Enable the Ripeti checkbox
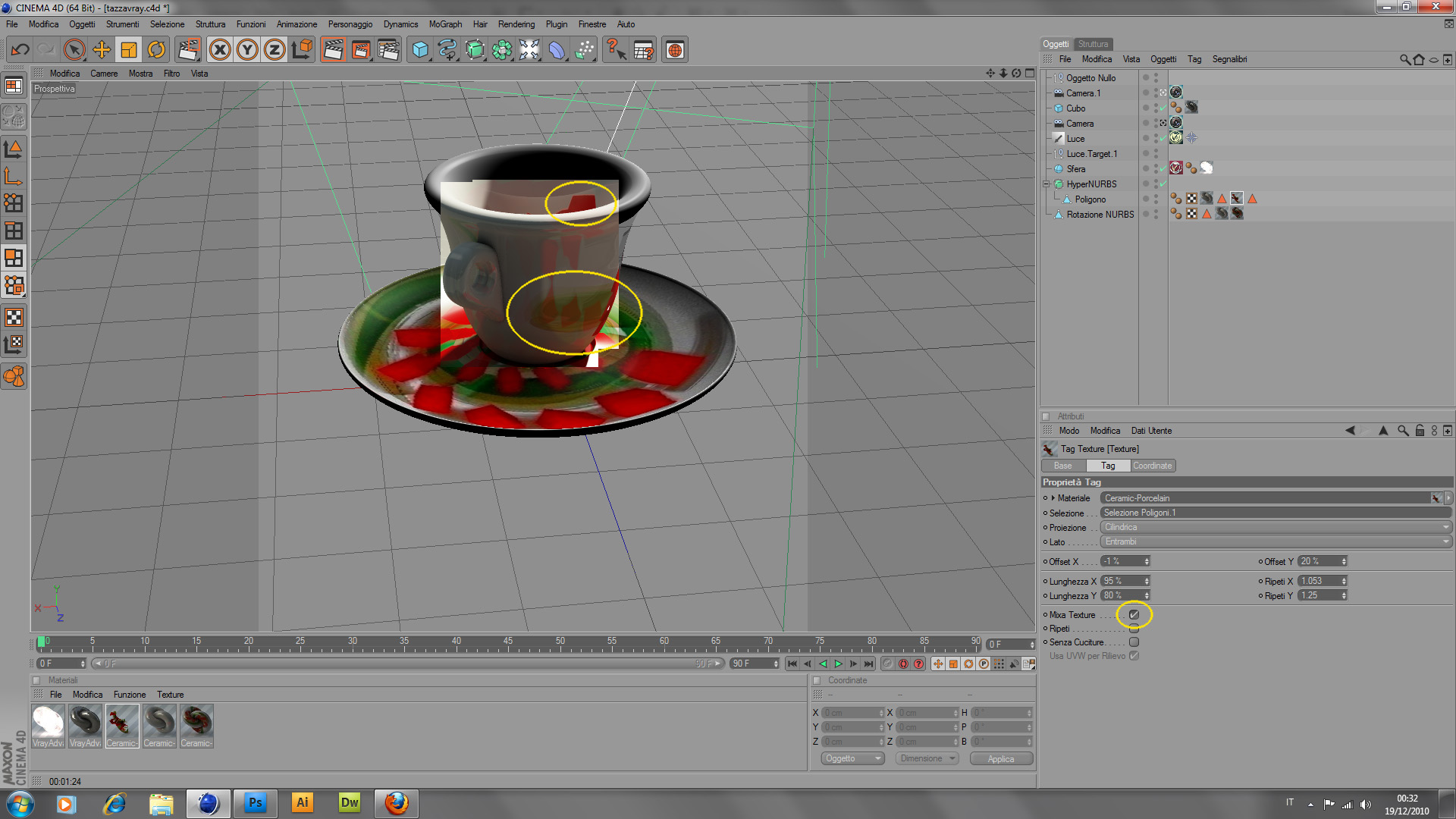Image resolution: width=1456 pixels, height=819 pixels. tap(1134, 629)
